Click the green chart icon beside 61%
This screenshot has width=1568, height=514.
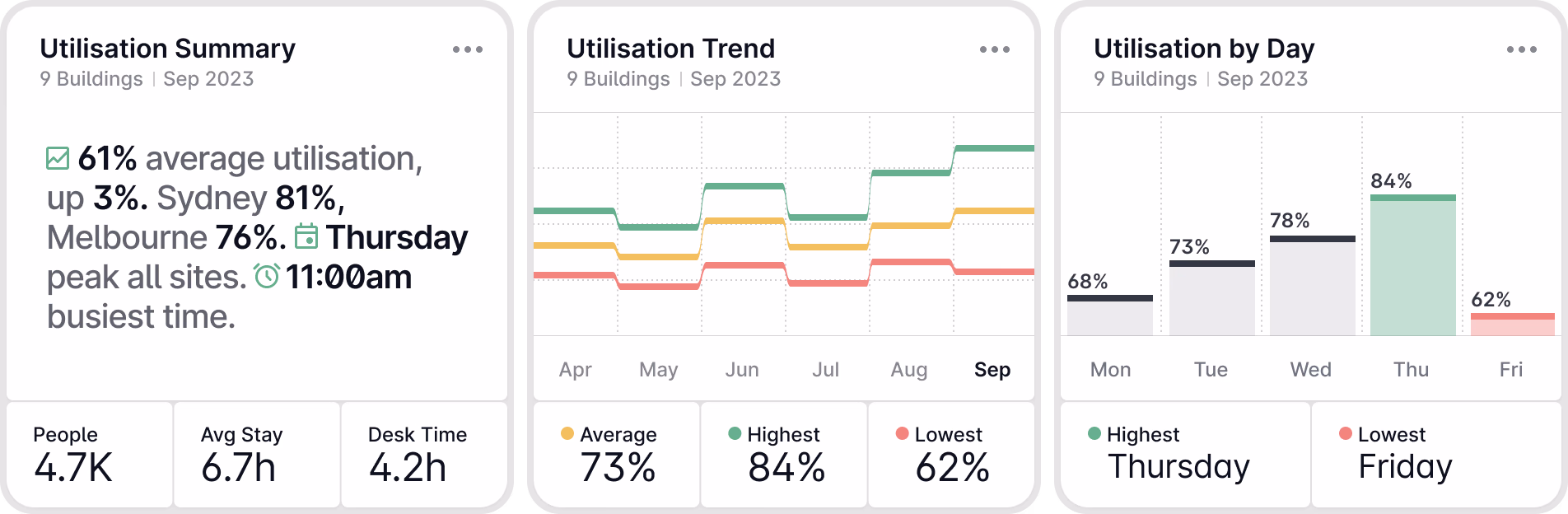coord(58,158)
